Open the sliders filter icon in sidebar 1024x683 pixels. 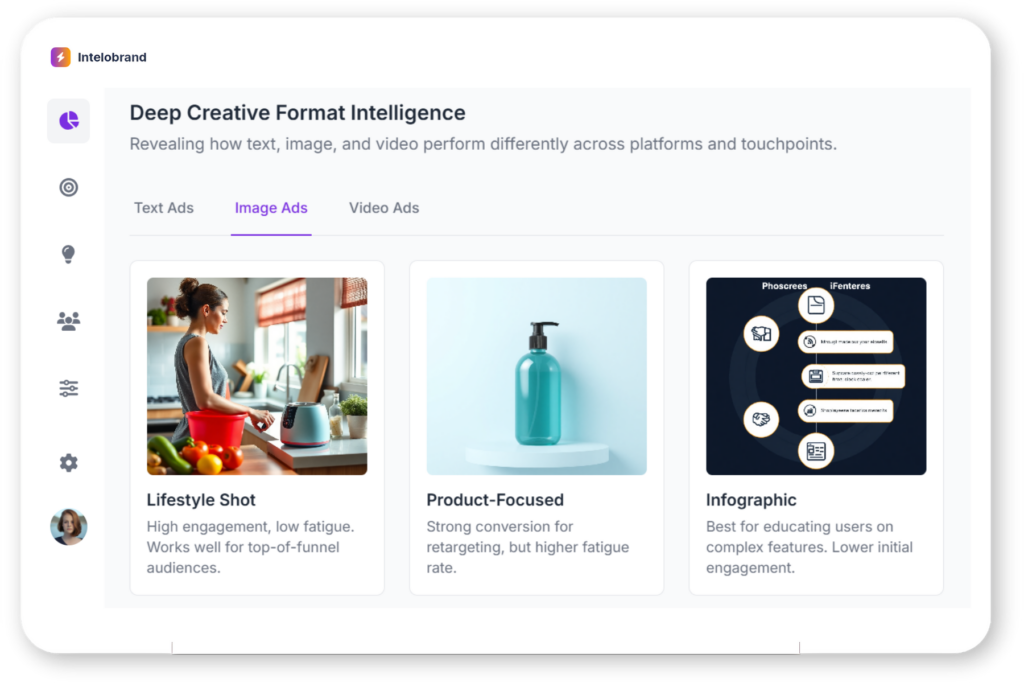pos(69,389)
